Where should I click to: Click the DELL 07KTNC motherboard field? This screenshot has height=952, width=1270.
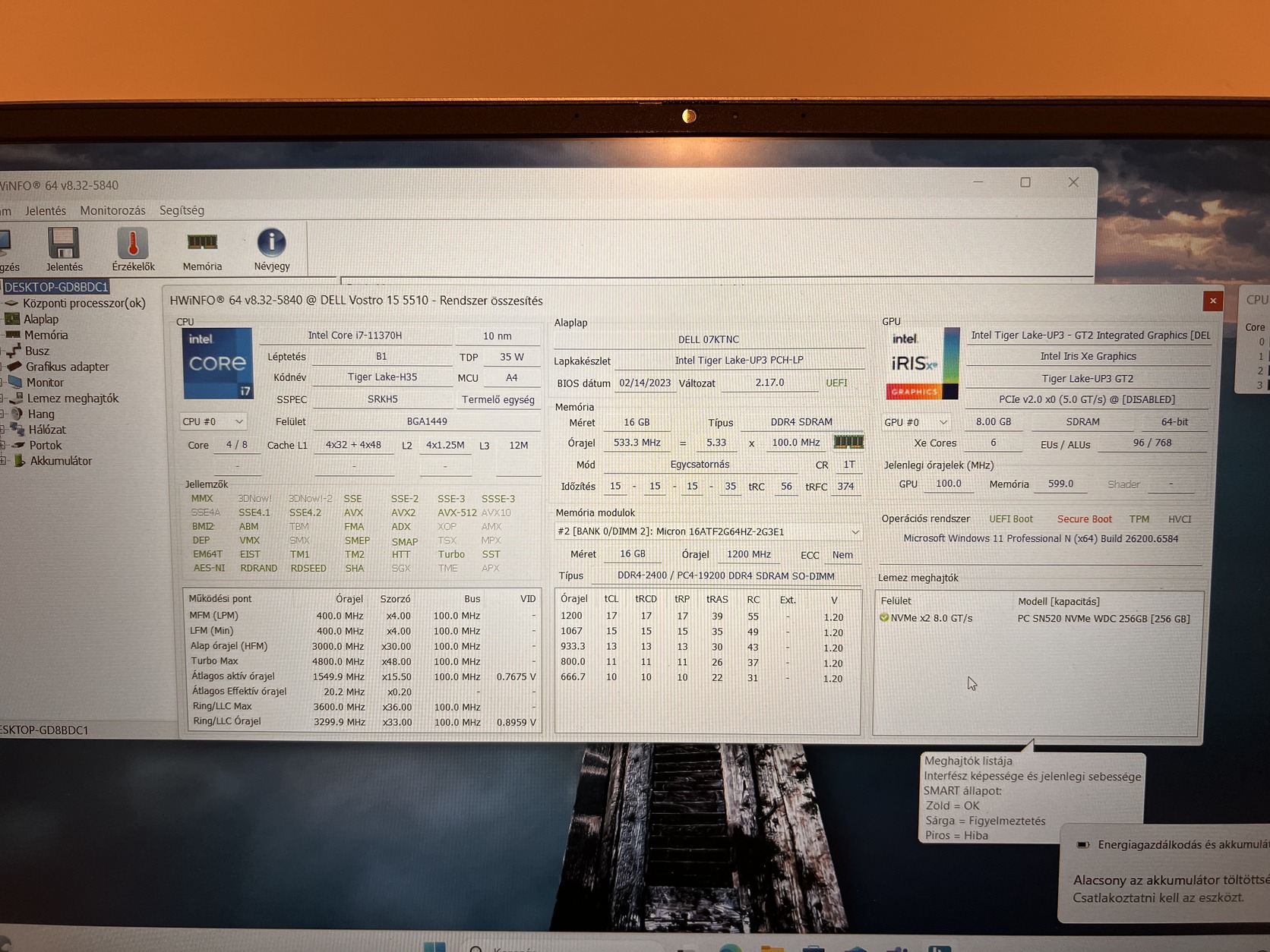(x=709, y=339)
